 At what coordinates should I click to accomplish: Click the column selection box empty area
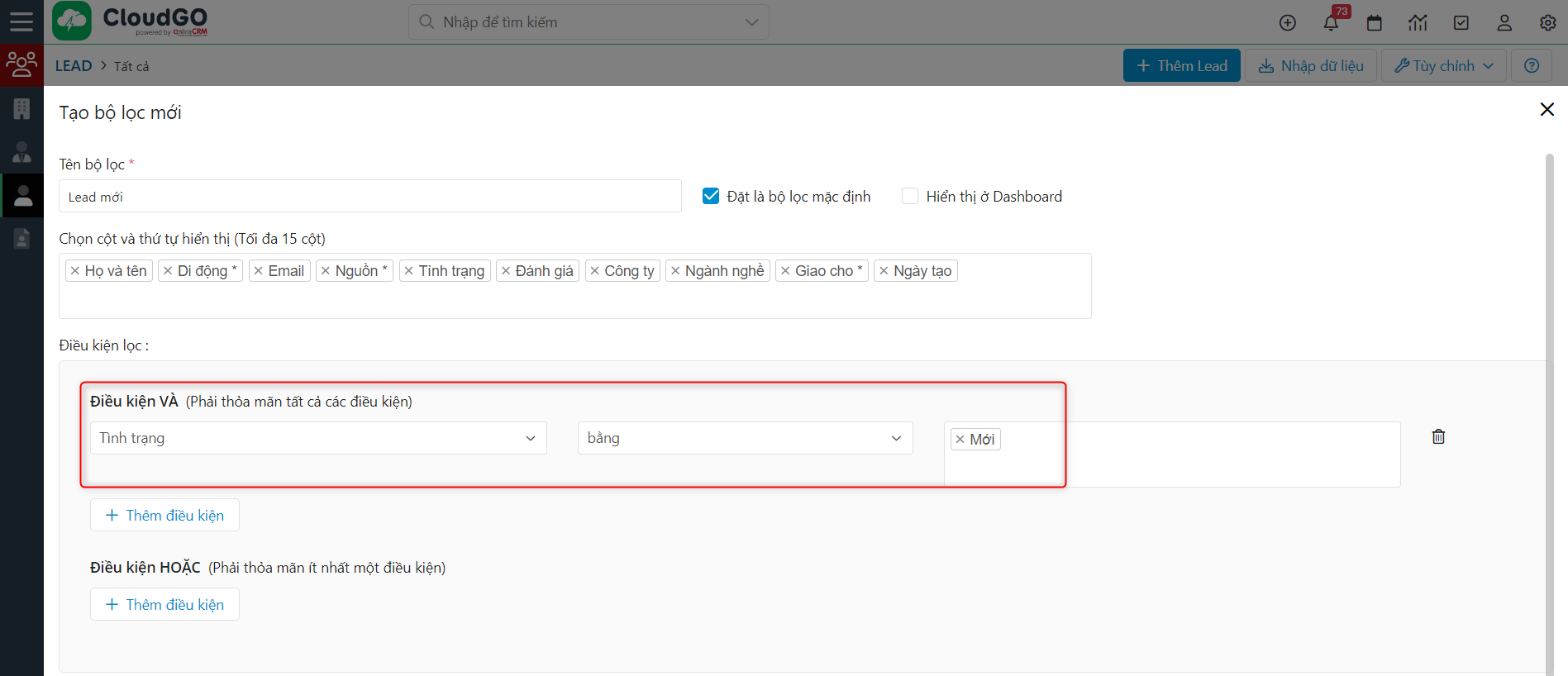[574, 301]
